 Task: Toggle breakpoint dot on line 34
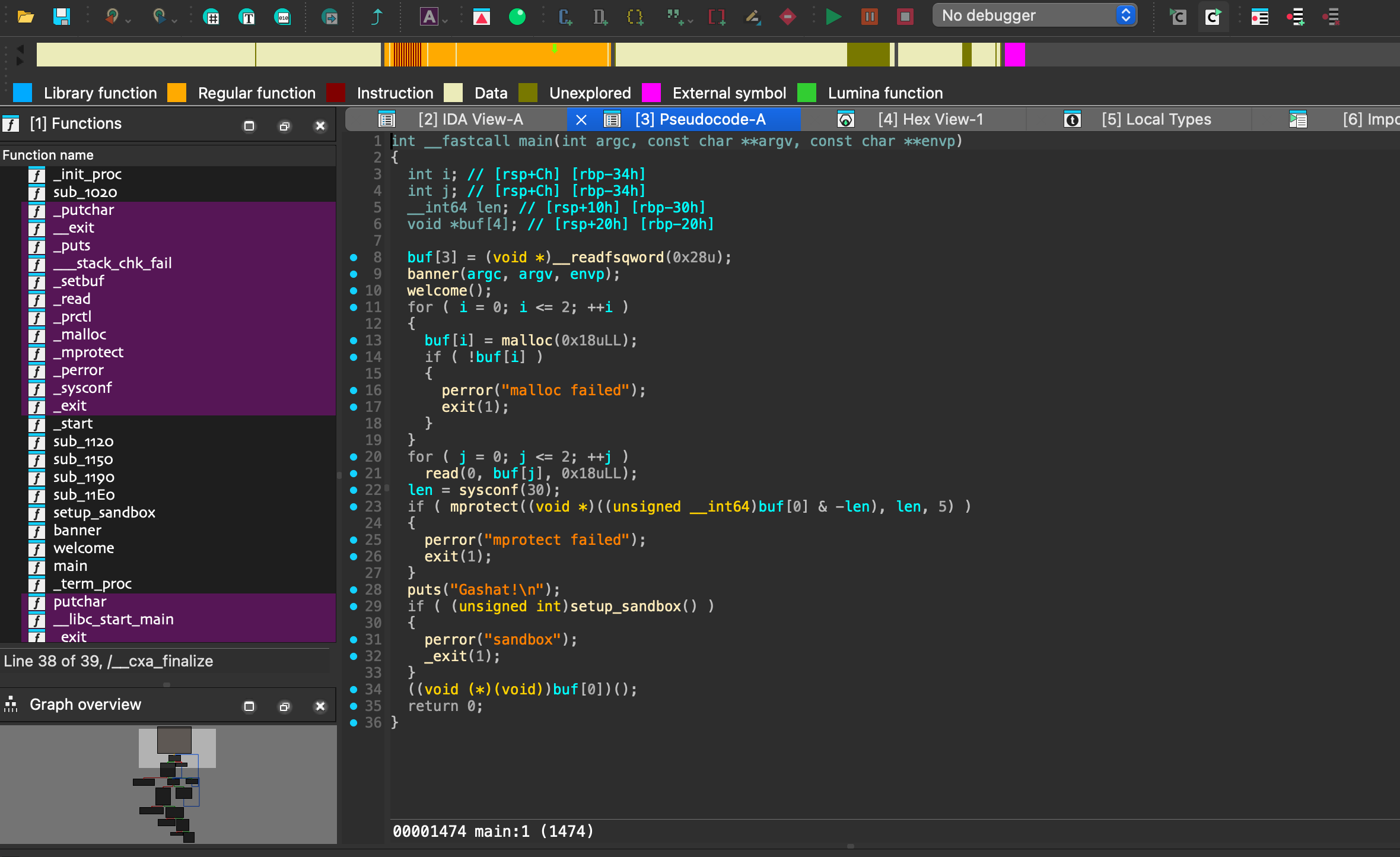point(354,689)
